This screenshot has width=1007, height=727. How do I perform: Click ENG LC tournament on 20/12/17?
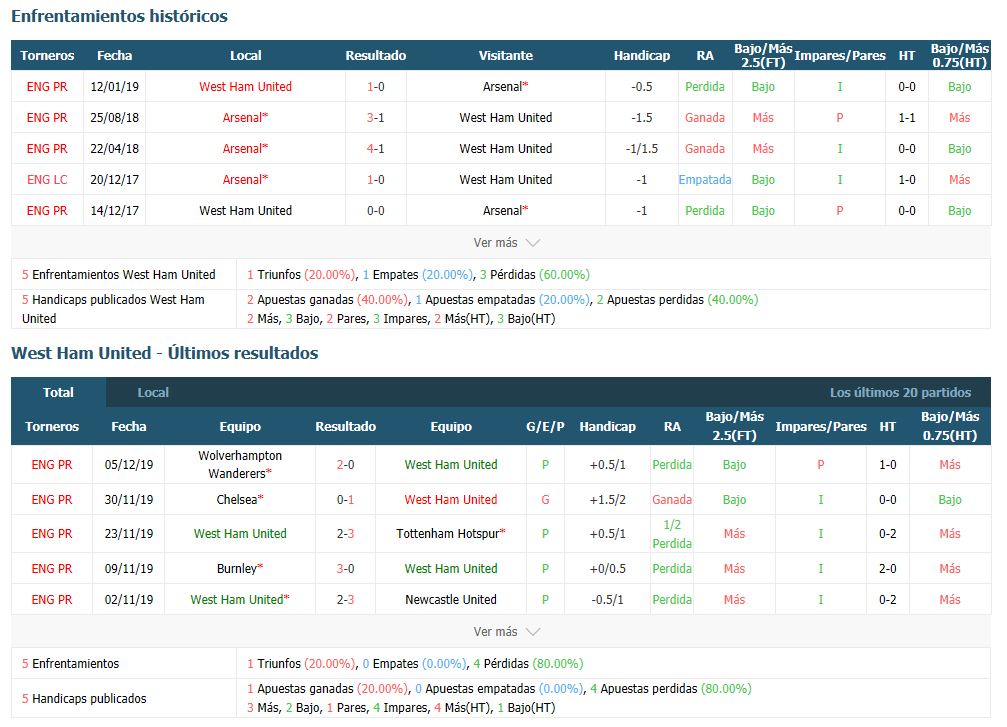click(47, 180)
